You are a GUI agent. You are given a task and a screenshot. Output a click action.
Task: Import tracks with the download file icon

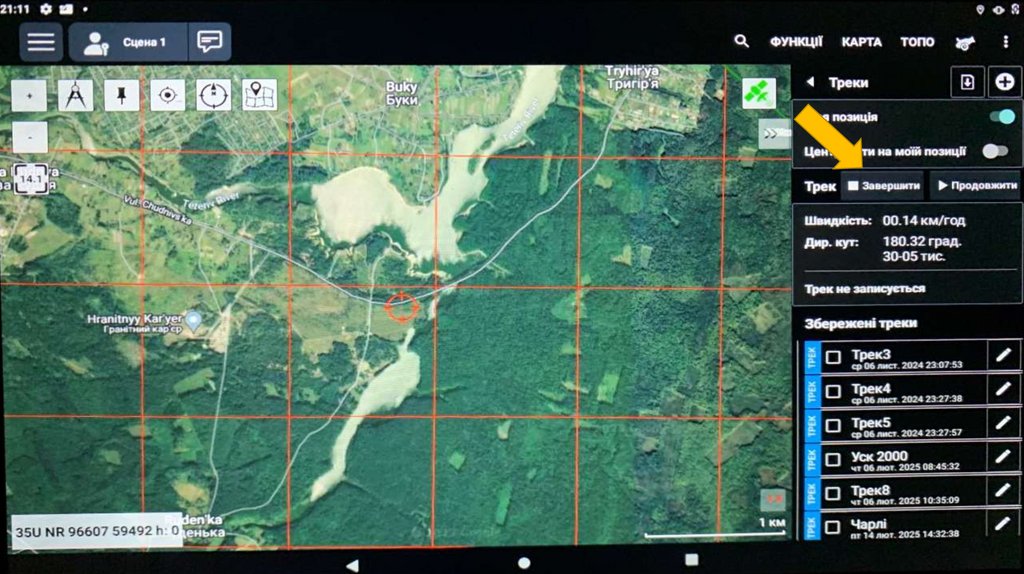967,82
